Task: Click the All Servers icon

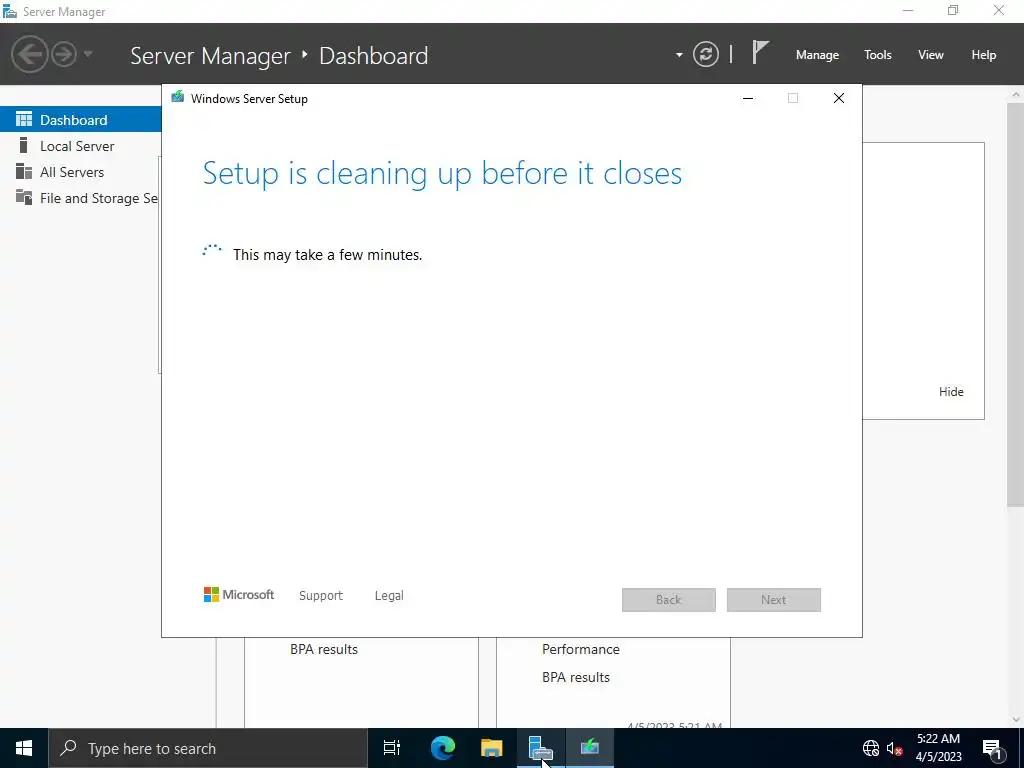Action: click(x=24, y=171)
